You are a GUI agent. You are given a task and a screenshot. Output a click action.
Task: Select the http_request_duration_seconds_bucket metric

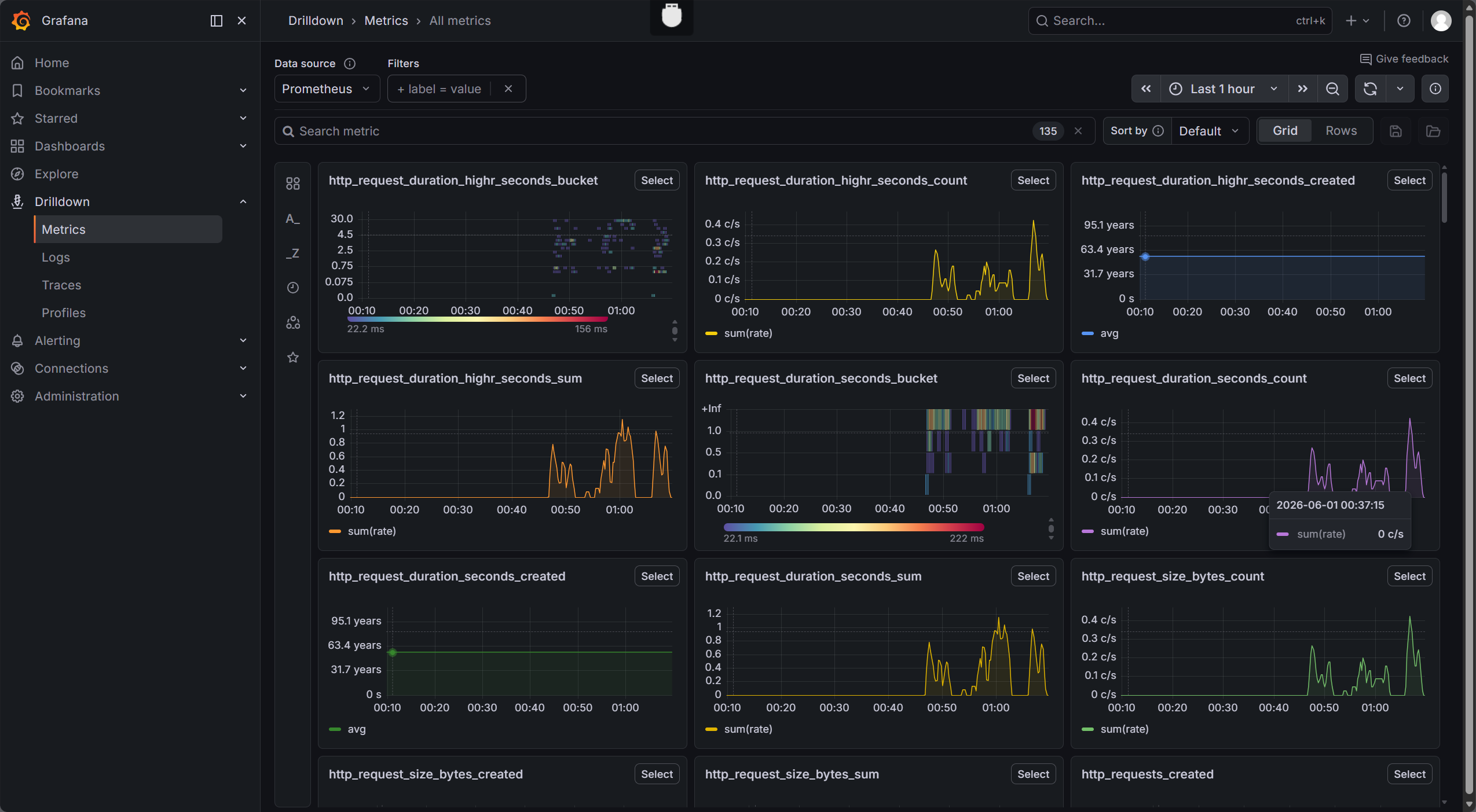(x=1033, y=379)
